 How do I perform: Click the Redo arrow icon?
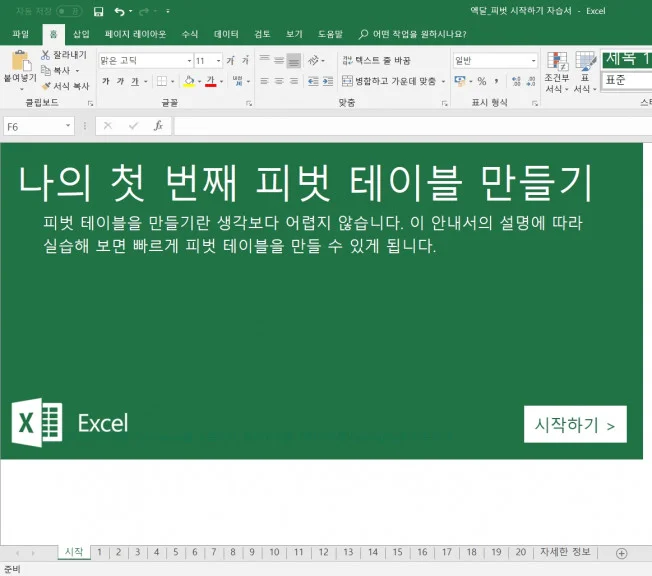coord(144,11)
